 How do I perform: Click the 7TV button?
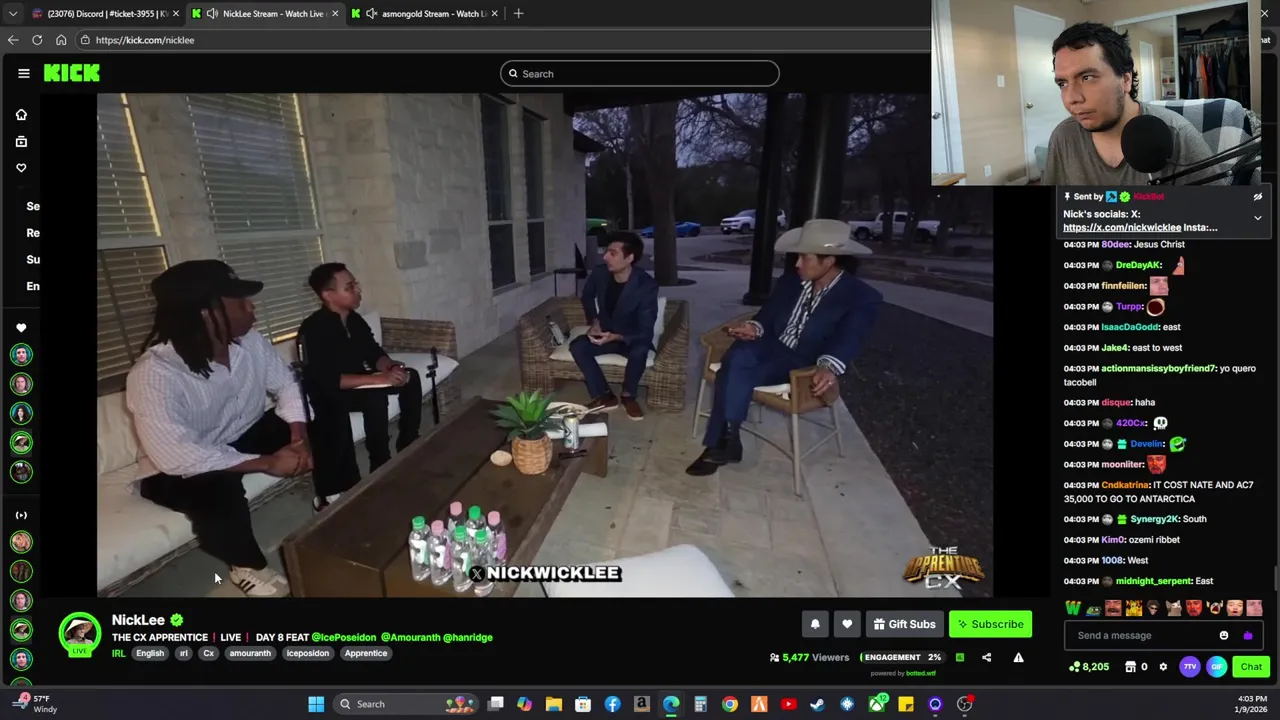[x=1190, y=666]
